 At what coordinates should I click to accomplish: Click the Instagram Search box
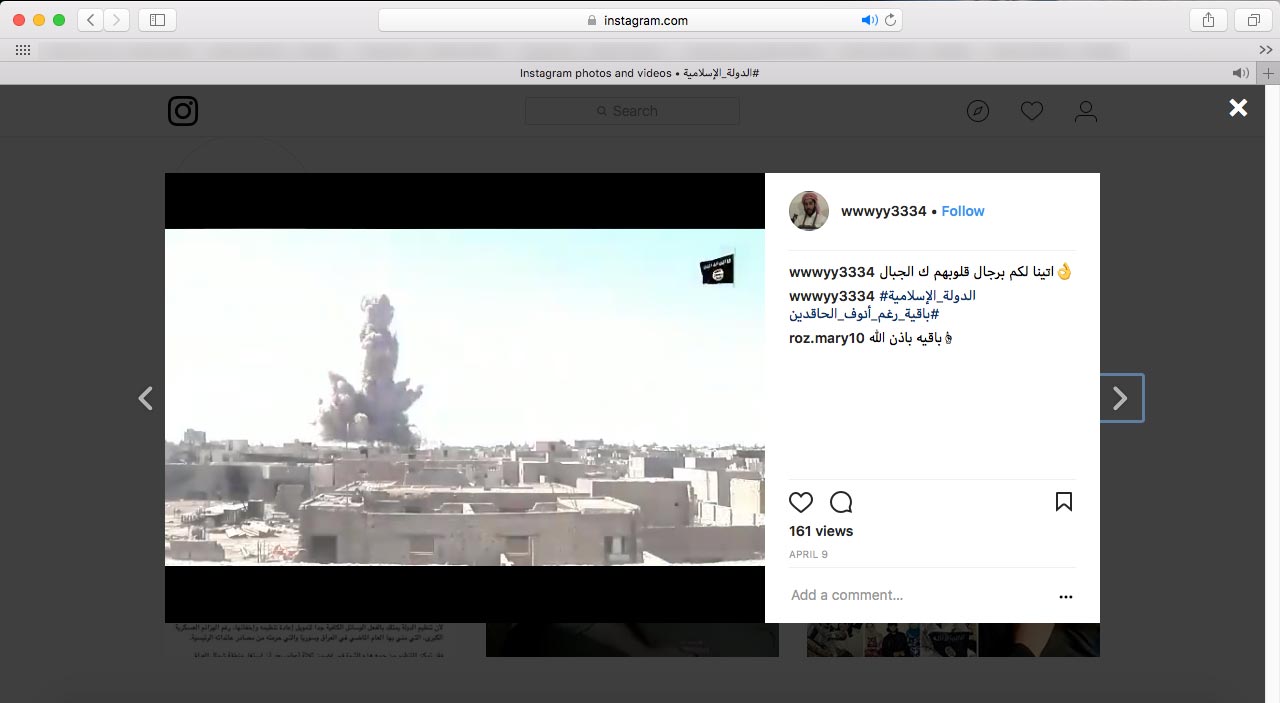coord(632,111)
